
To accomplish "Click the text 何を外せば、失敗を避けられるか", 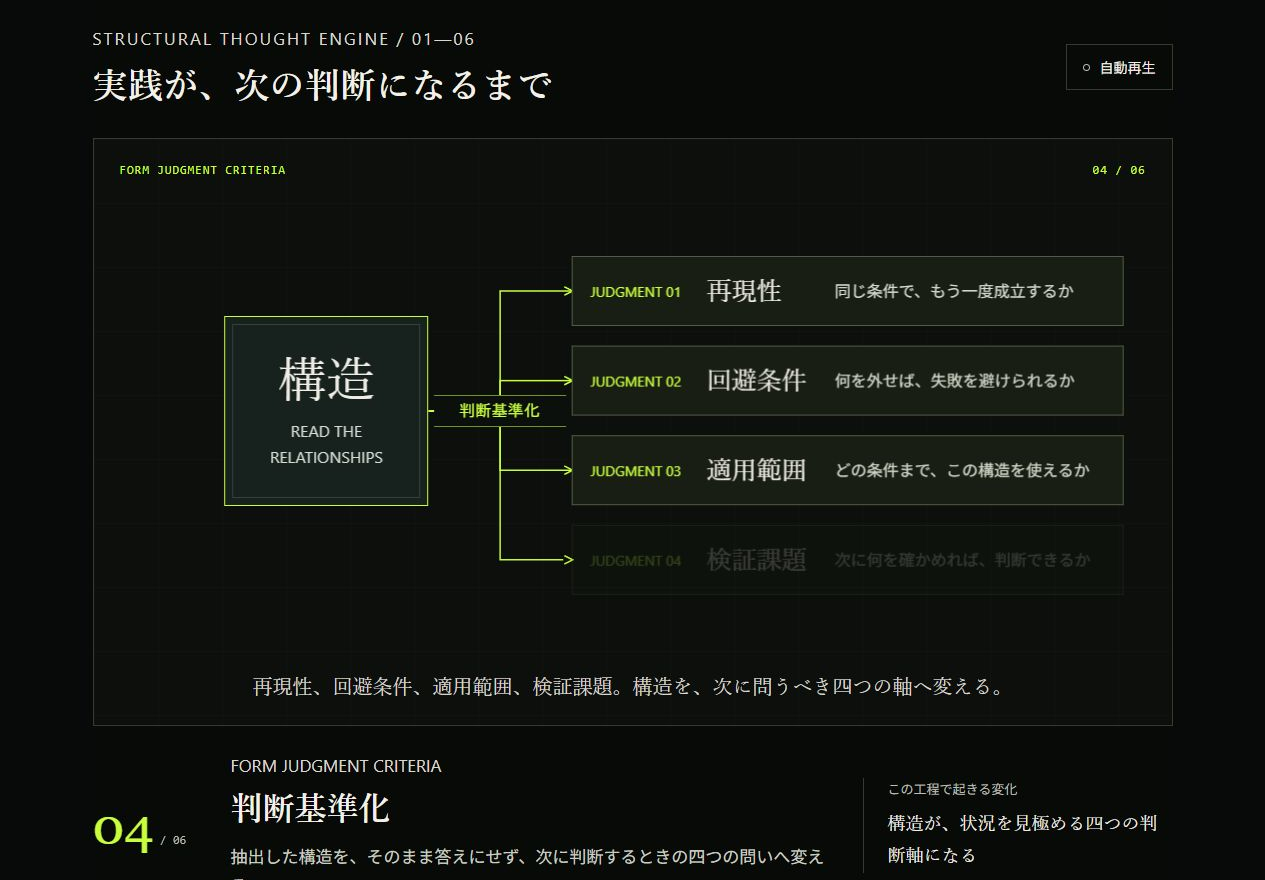I will [x=955, y=381].
